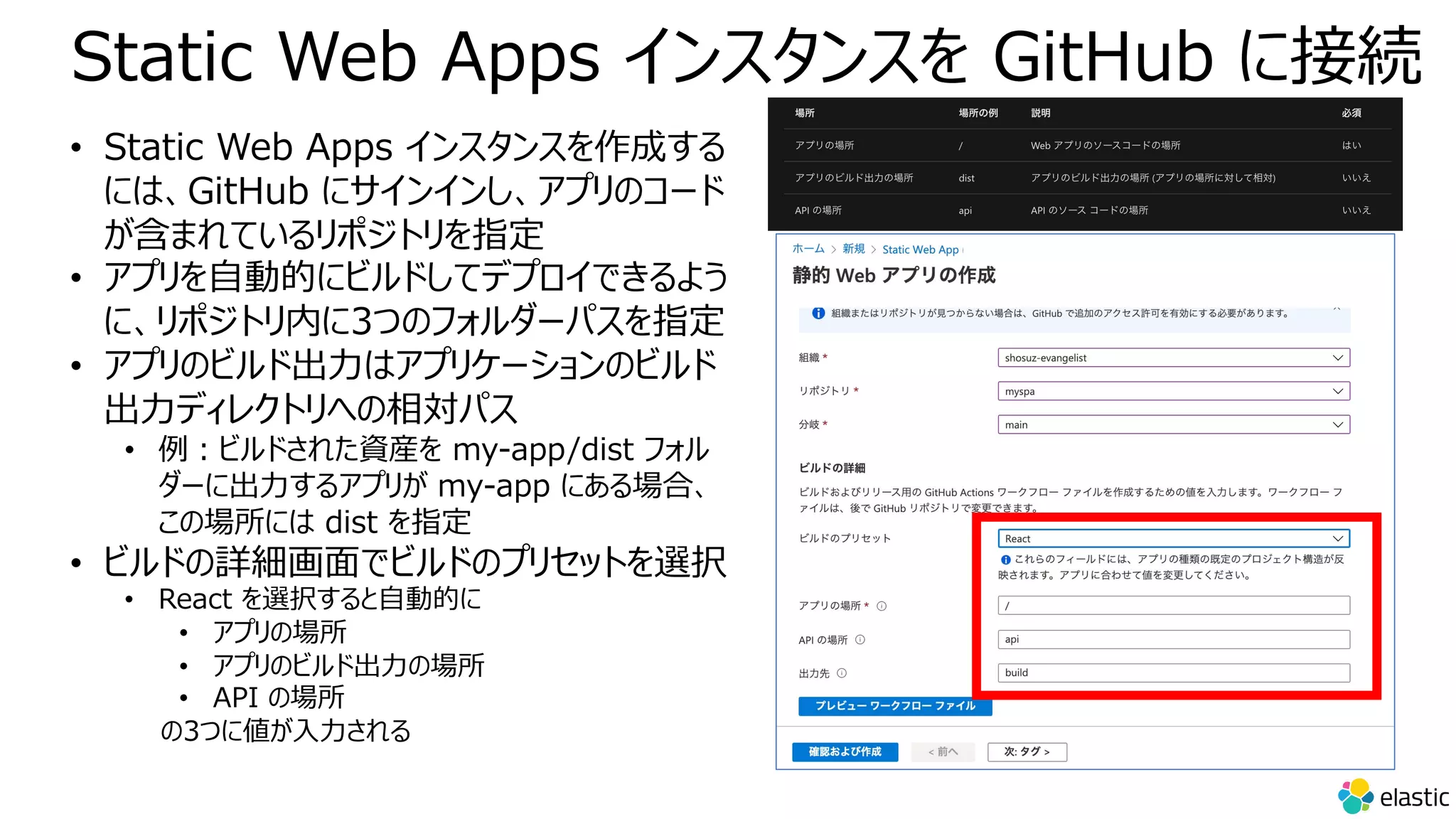
Task: Click the ビルドの詳細 section heading
Action: [x=832, y=468]
